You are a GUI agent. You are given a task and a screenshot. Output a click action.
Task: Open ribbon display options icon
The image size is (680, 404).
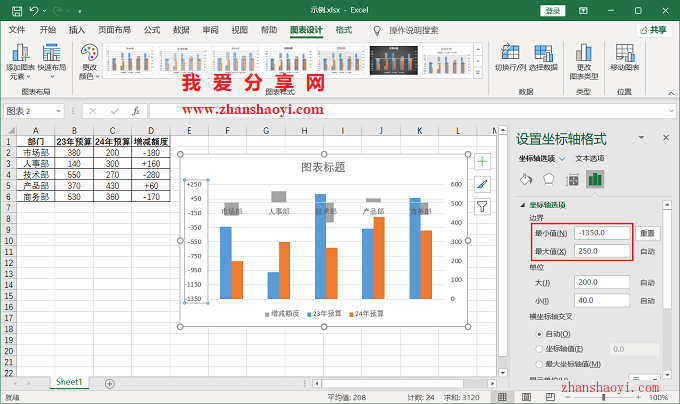[x=583, y=10]
